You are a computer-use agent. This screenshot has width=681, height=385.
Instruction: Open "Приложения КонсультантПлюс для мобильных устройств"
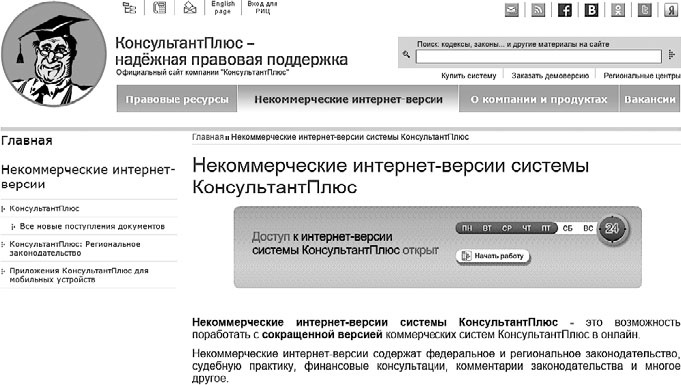[79, 275]
